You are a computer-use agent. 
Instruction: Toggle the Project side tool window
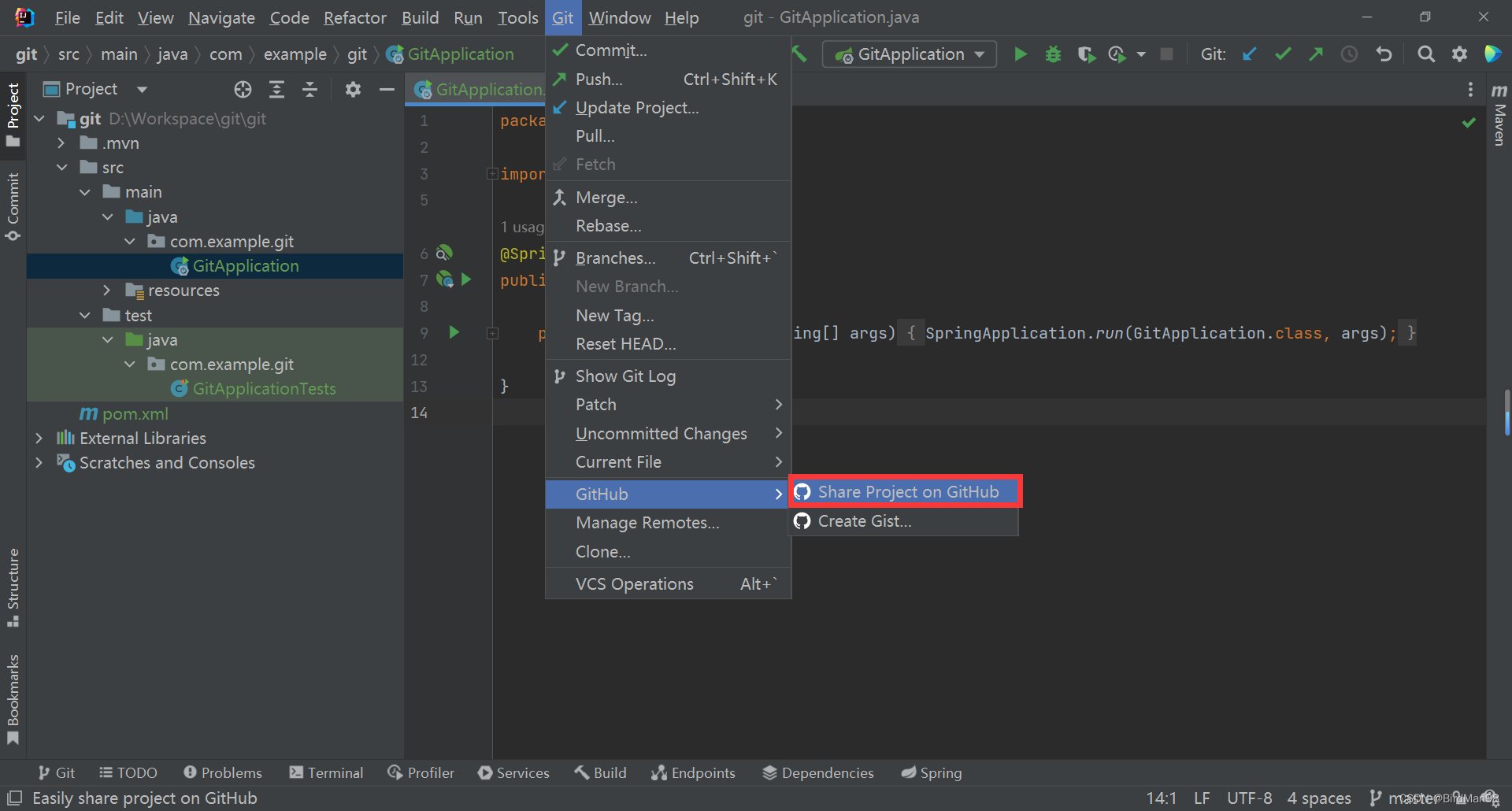[x=13, y=115]
